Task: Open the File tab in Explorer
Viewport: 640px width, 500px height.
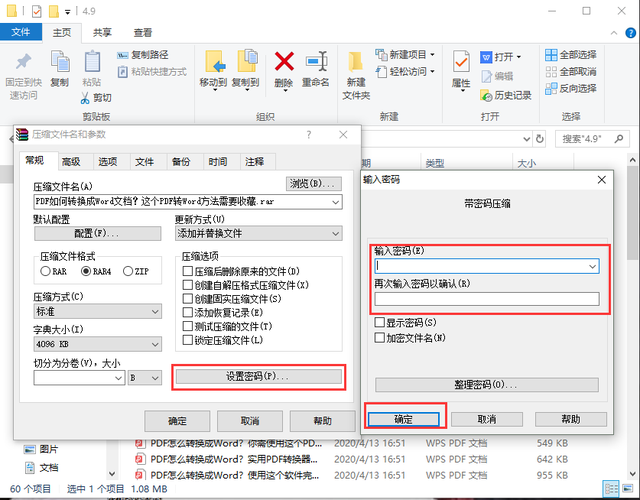Action: pyautogui.click(x=21, y=32)
